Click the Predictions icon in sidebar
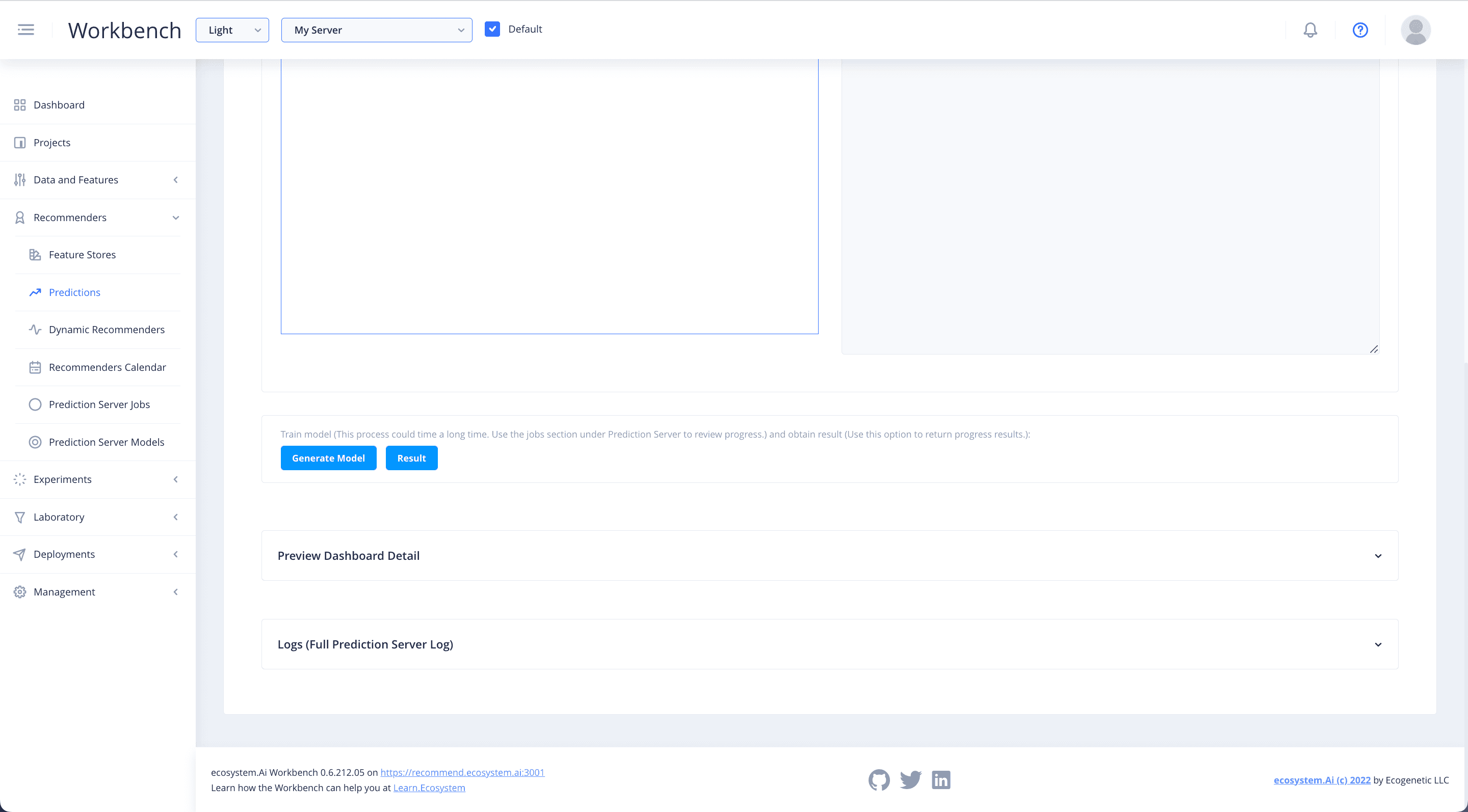The image size is (1468, 812). point(35,291)
